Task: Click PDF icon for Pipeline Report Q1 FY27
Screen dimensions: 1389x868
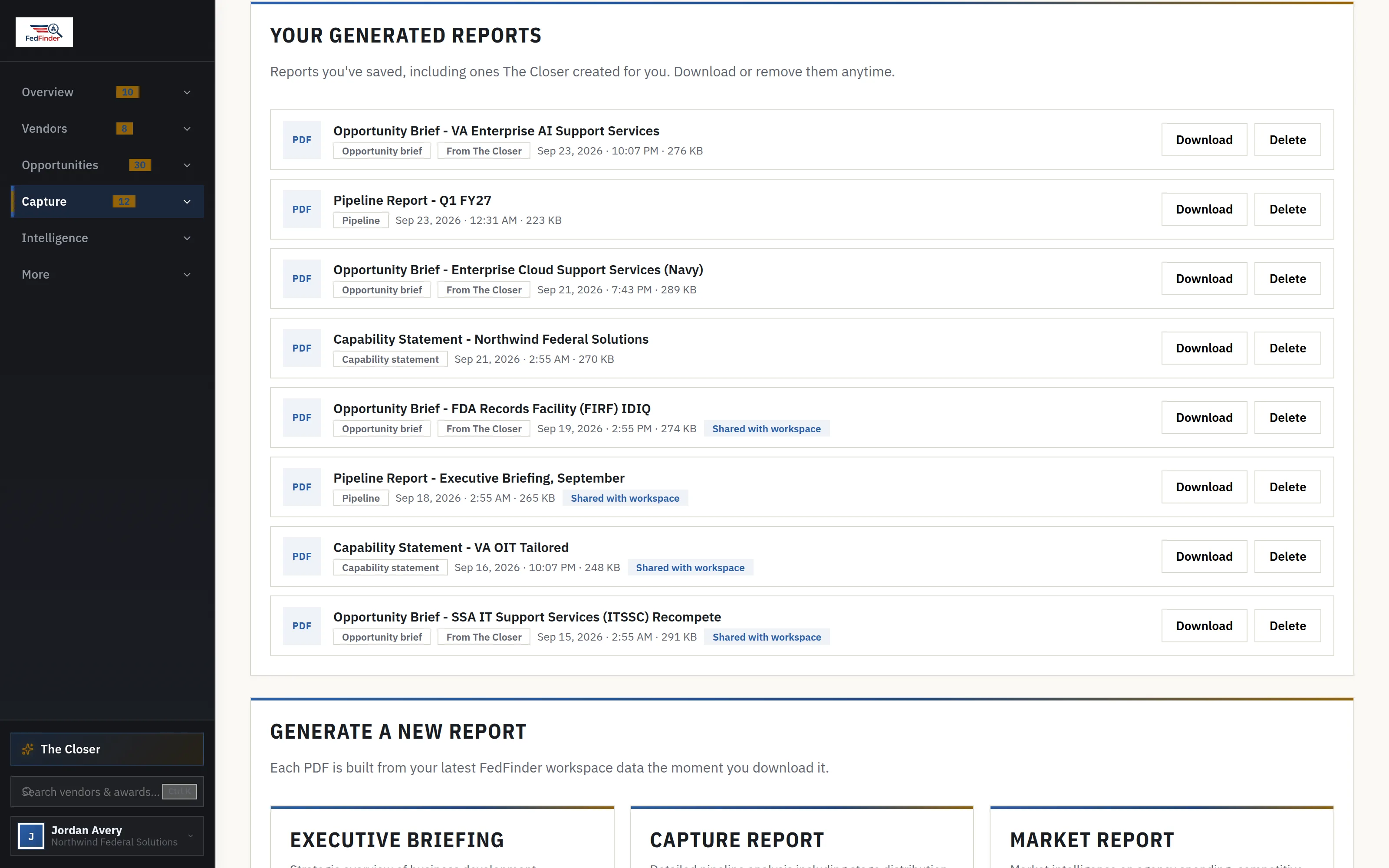Action: click(x=302, y=209)
